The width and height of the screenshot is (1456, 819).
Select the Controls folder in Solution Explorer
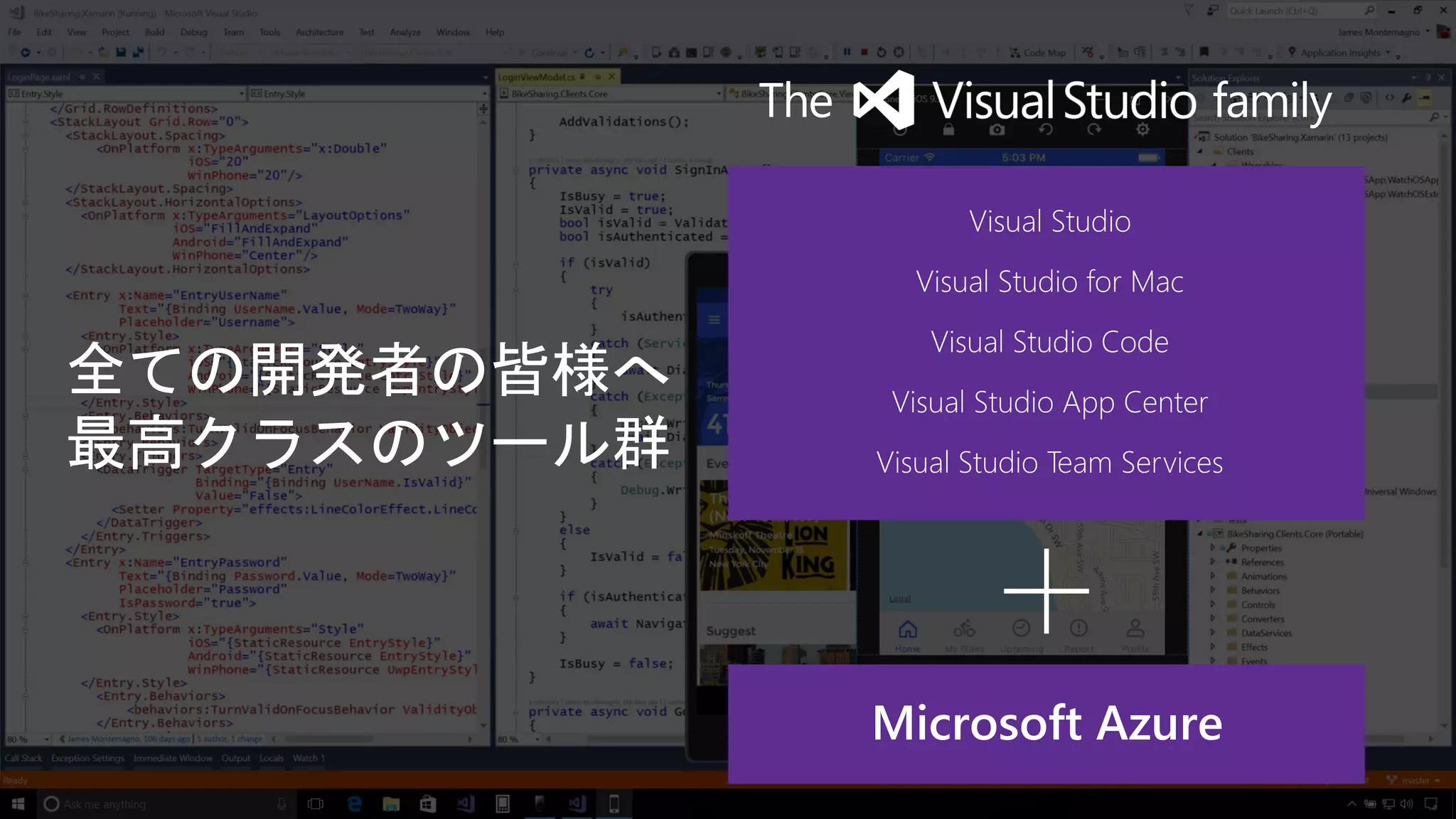[1258, 605]
